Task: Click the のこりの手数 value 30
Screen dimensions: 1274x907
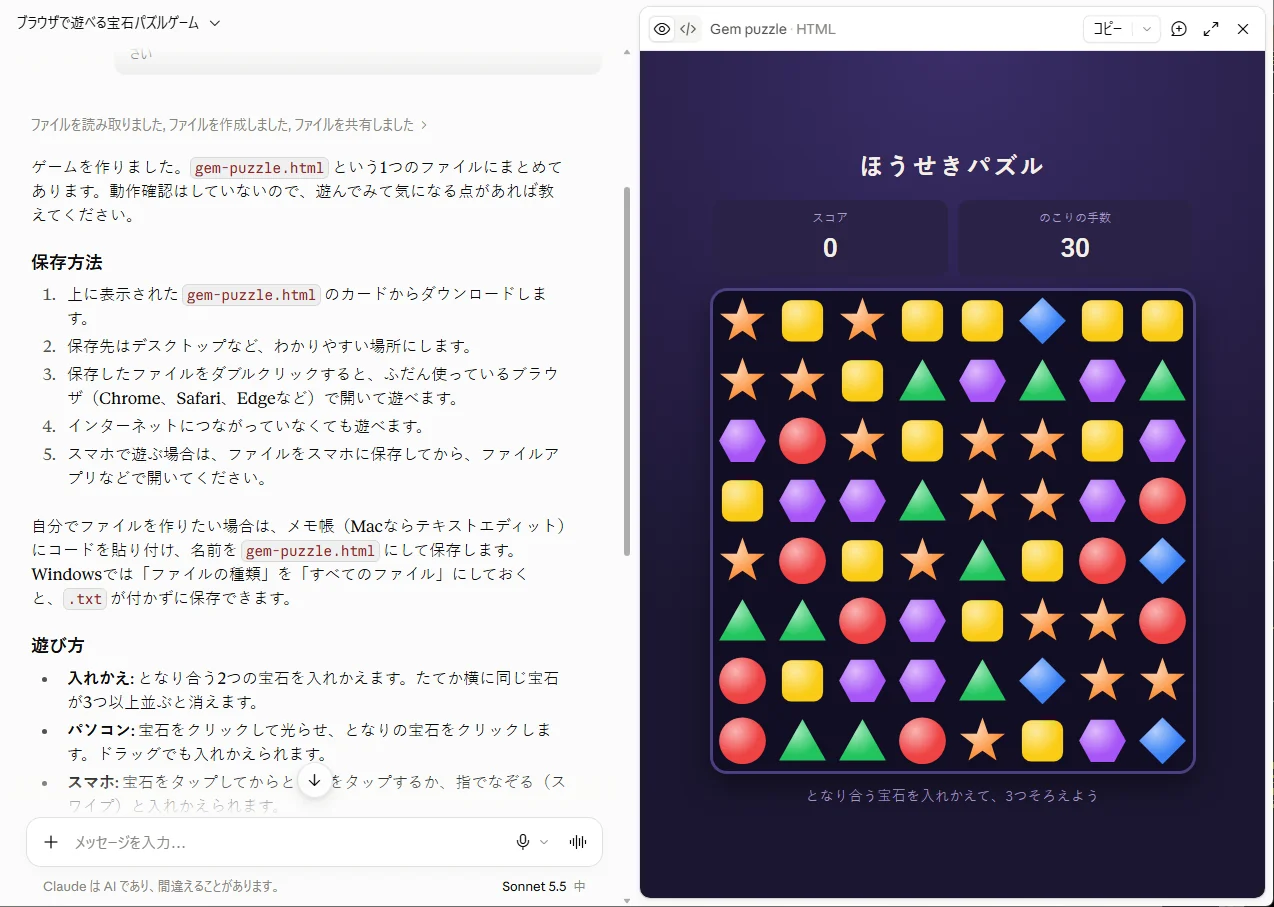Action: (1075, 248)
